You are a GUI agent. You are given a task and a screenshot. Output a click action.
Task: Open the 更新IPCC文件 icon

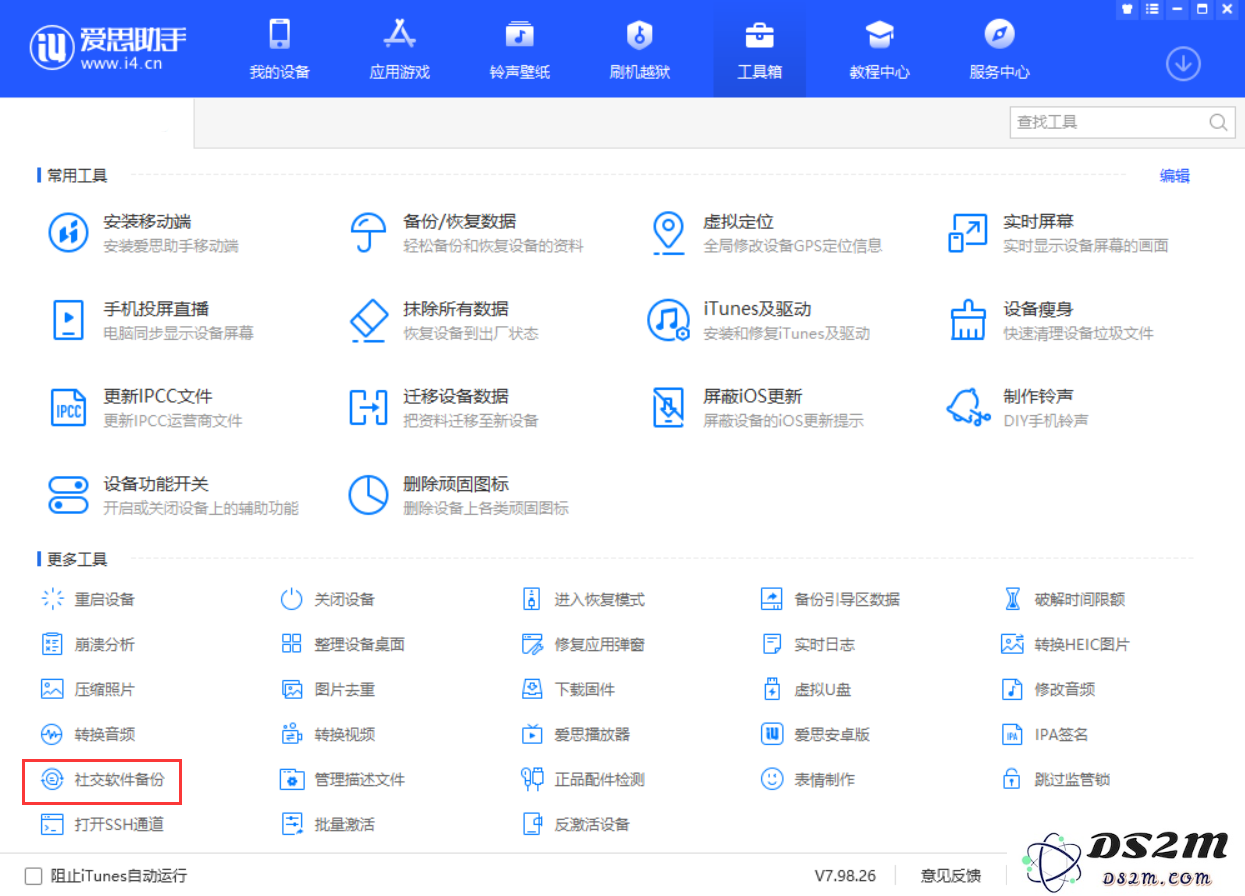pos(69,407)
